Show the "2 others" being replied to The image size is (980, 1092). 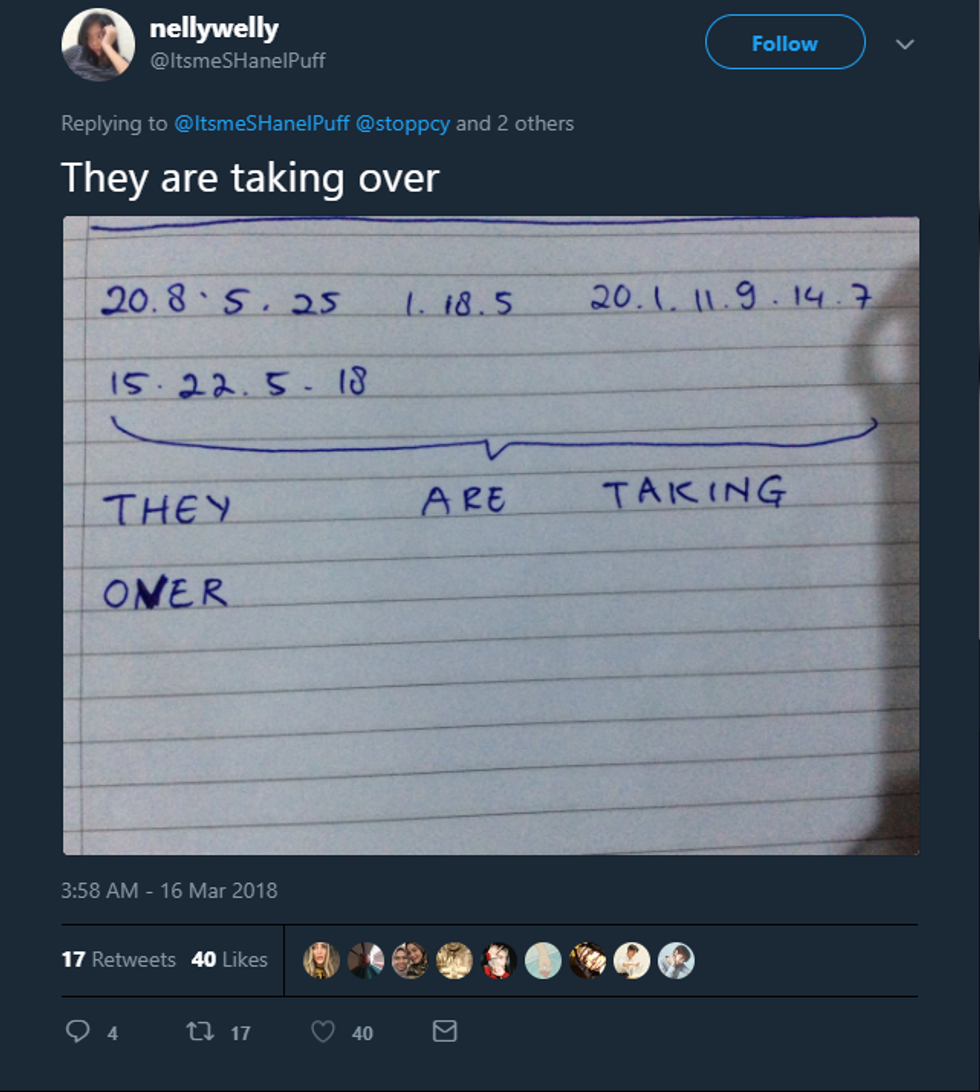535,124
